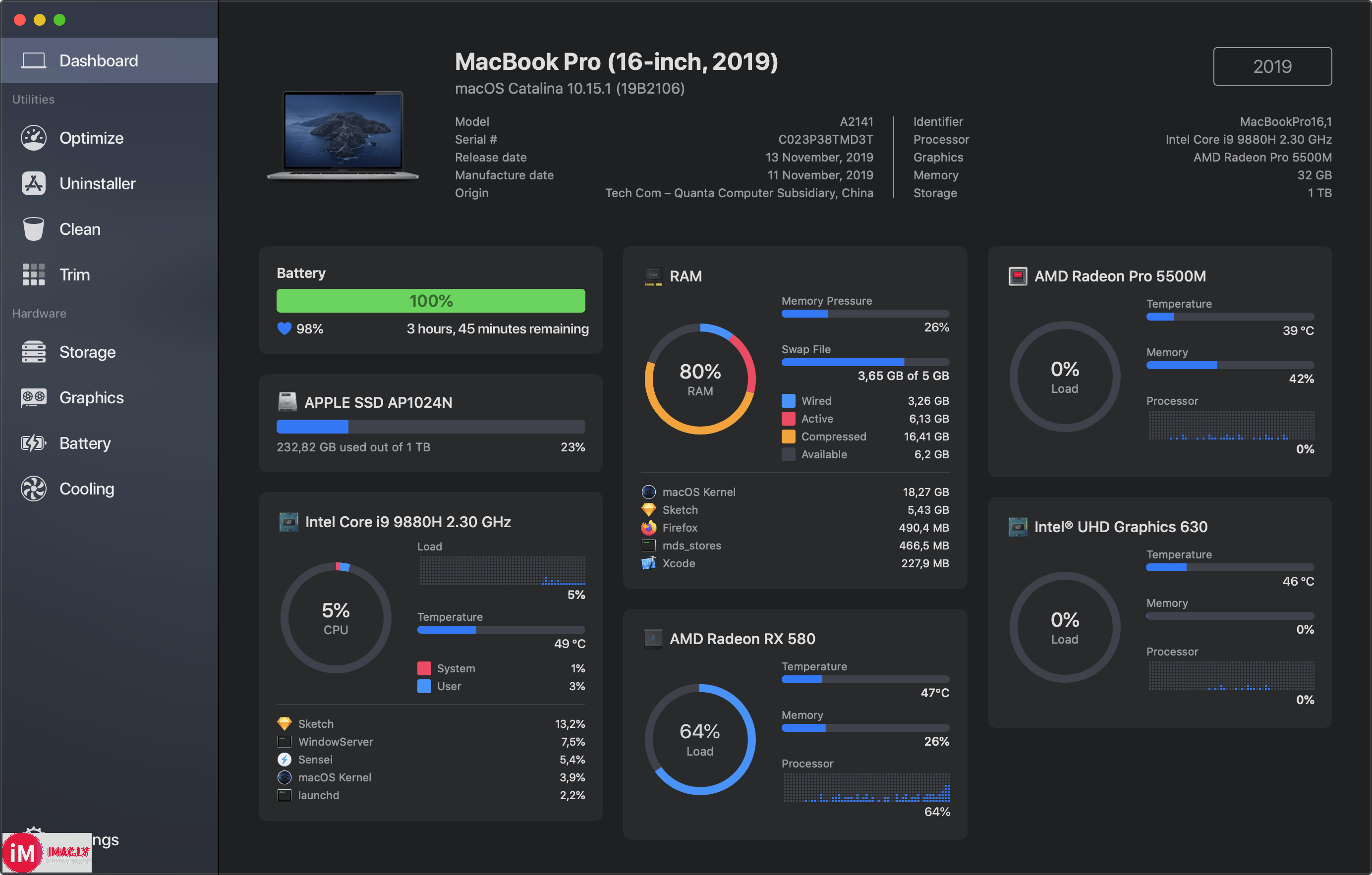The height and width of the screenshot is (875, 1372).
Task: Click the SSD storage usage bar
Action: (431, 427)
